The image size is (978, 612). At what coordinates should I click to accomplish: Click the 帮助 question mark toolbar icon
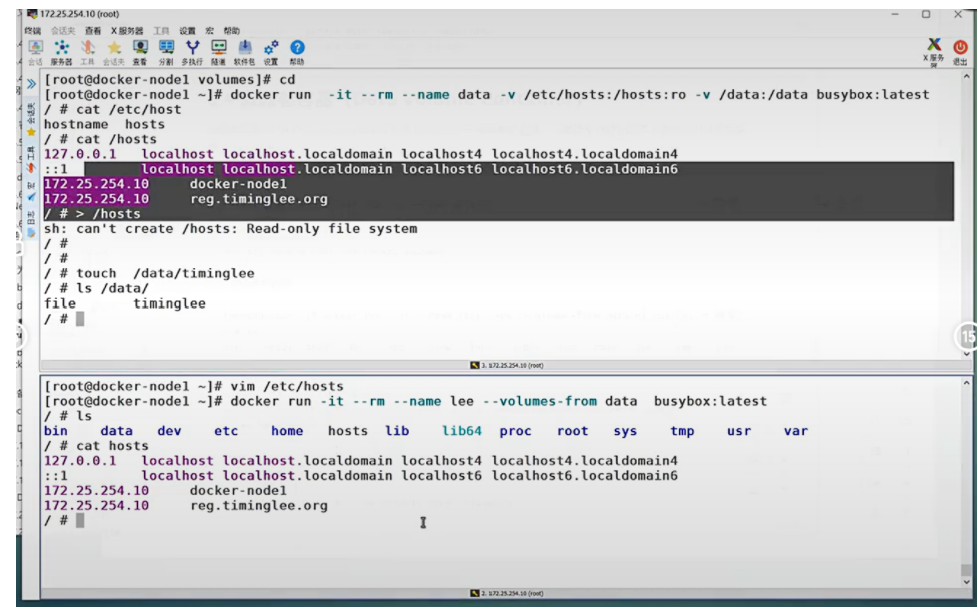point(297,52)
